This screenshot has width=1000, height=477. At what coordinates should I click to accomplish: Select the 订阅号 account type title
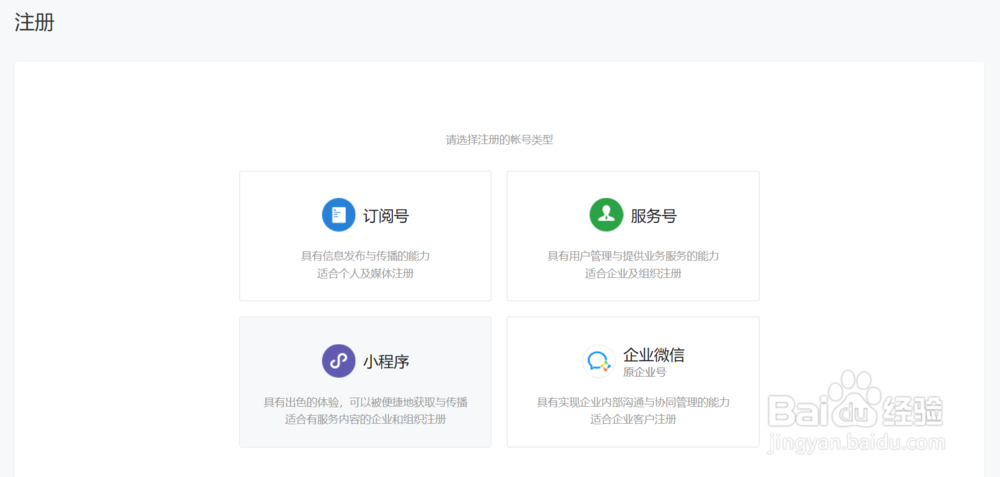click(386, 216)
